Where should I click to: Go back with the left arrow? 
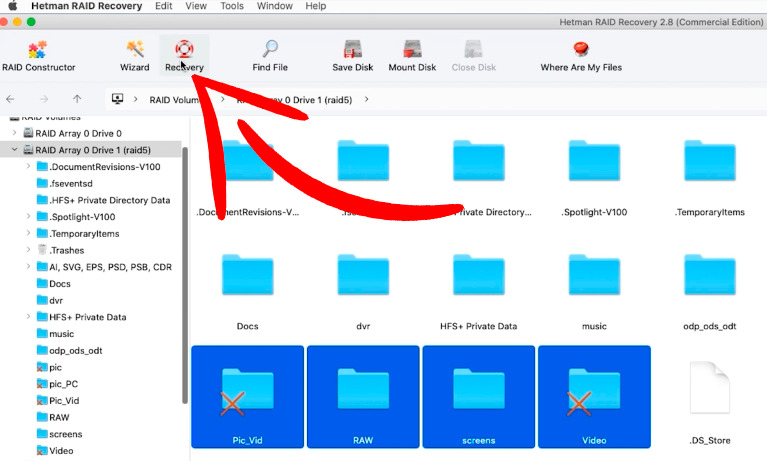click(x=10, y=99)
